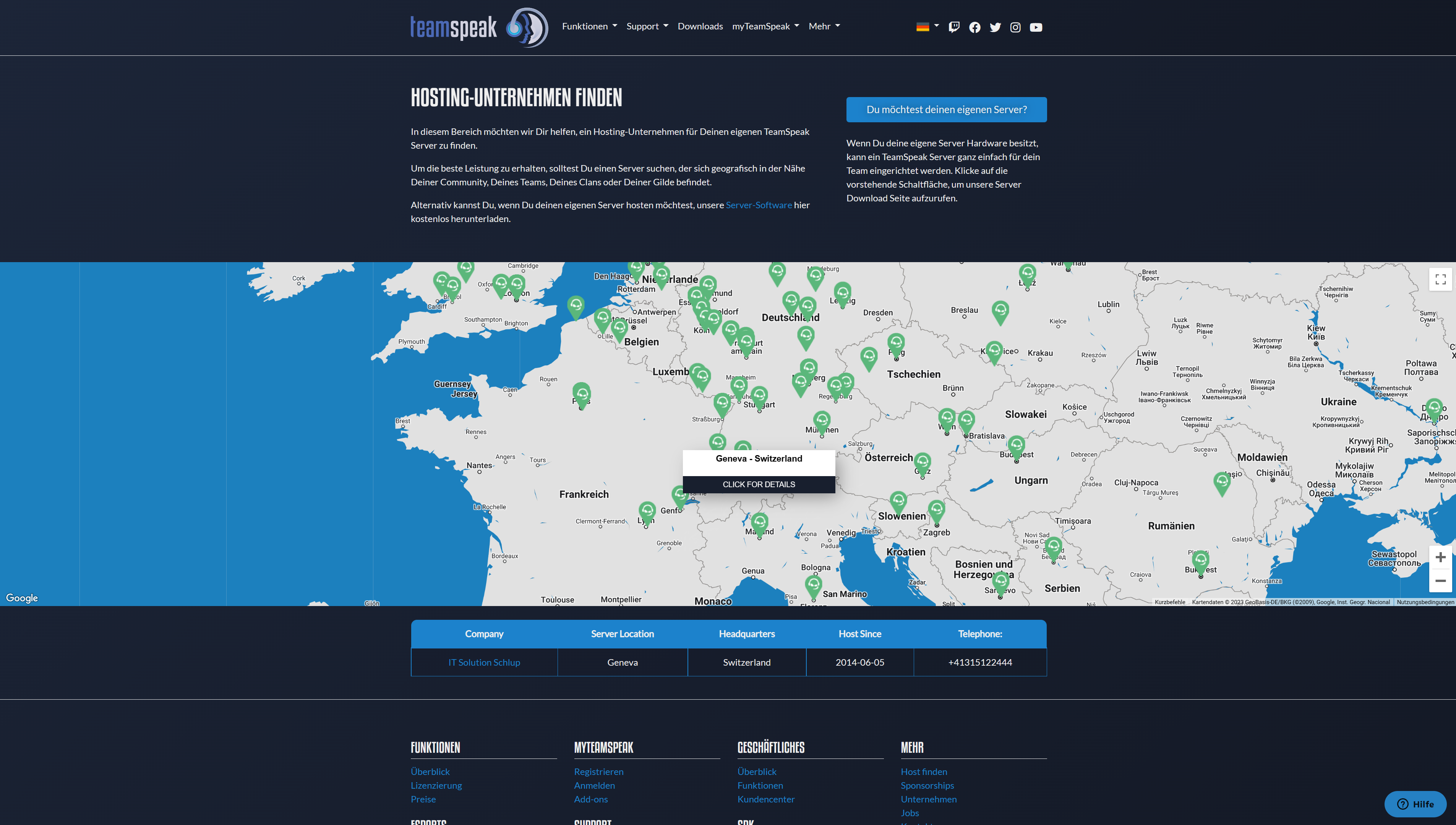Click the Facebook icon in header
The height and width of the screenshot is (825, 1456).
click(x=974, y=27)
